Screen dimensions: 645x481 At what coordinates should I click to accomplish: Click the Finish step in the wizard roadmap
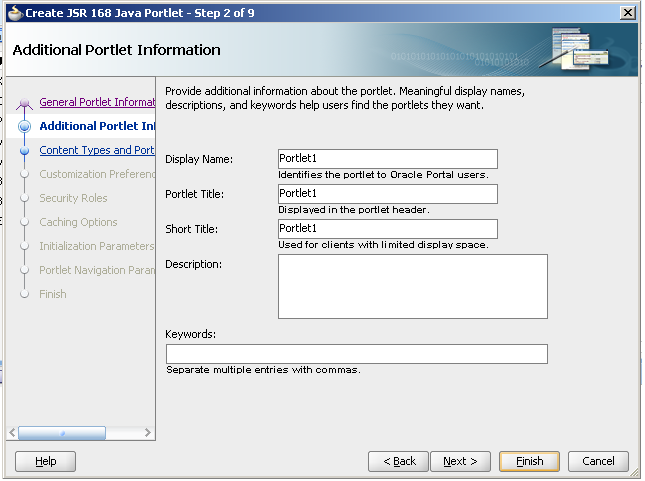point(53,294)
